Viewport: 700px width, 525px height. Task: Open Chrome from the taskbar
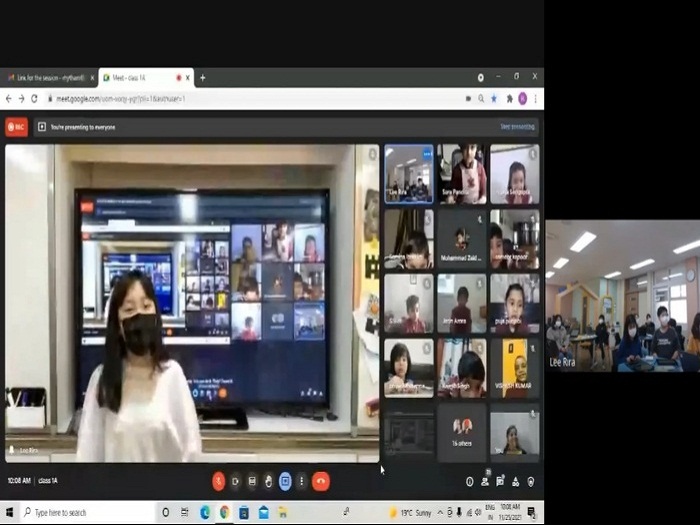pos(225,512)
